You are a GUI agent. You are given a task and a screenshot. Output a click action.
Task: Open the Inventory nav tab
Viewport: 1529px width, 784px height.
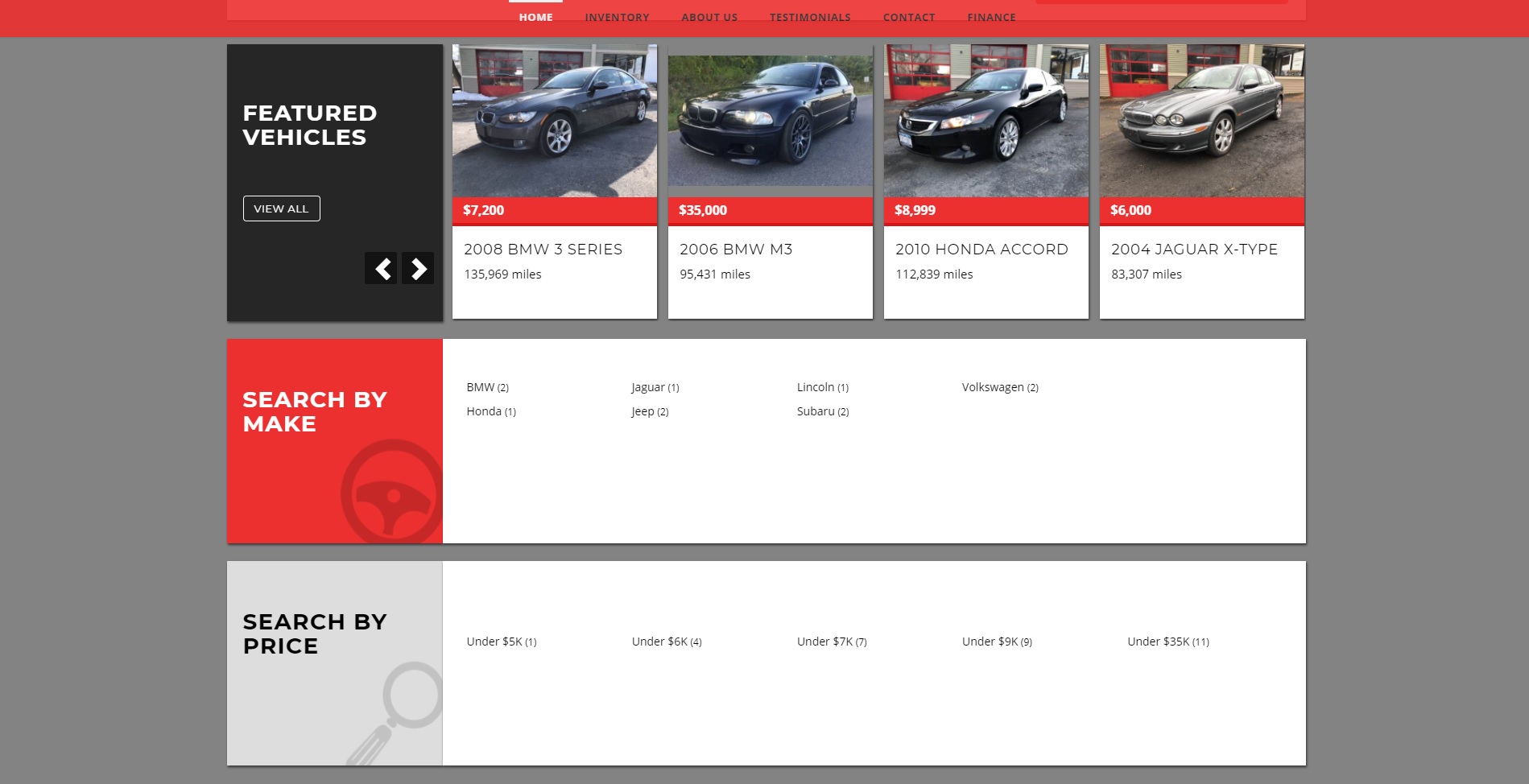617,17
